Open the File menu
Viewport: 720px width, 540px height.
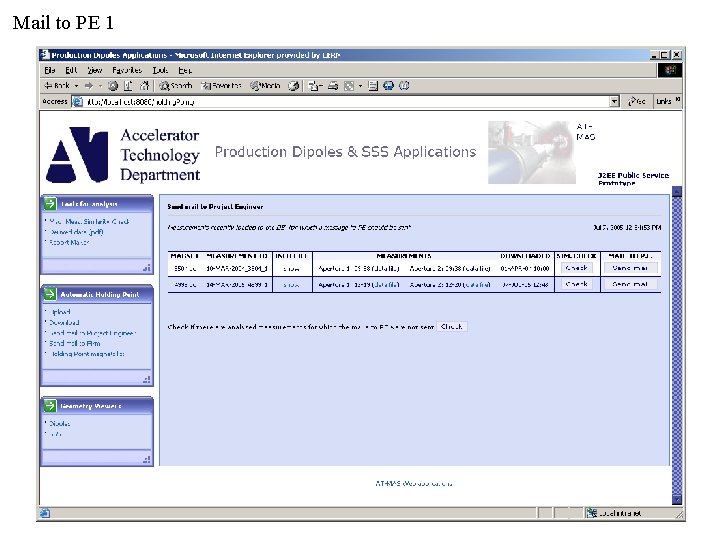click(50, 71)
